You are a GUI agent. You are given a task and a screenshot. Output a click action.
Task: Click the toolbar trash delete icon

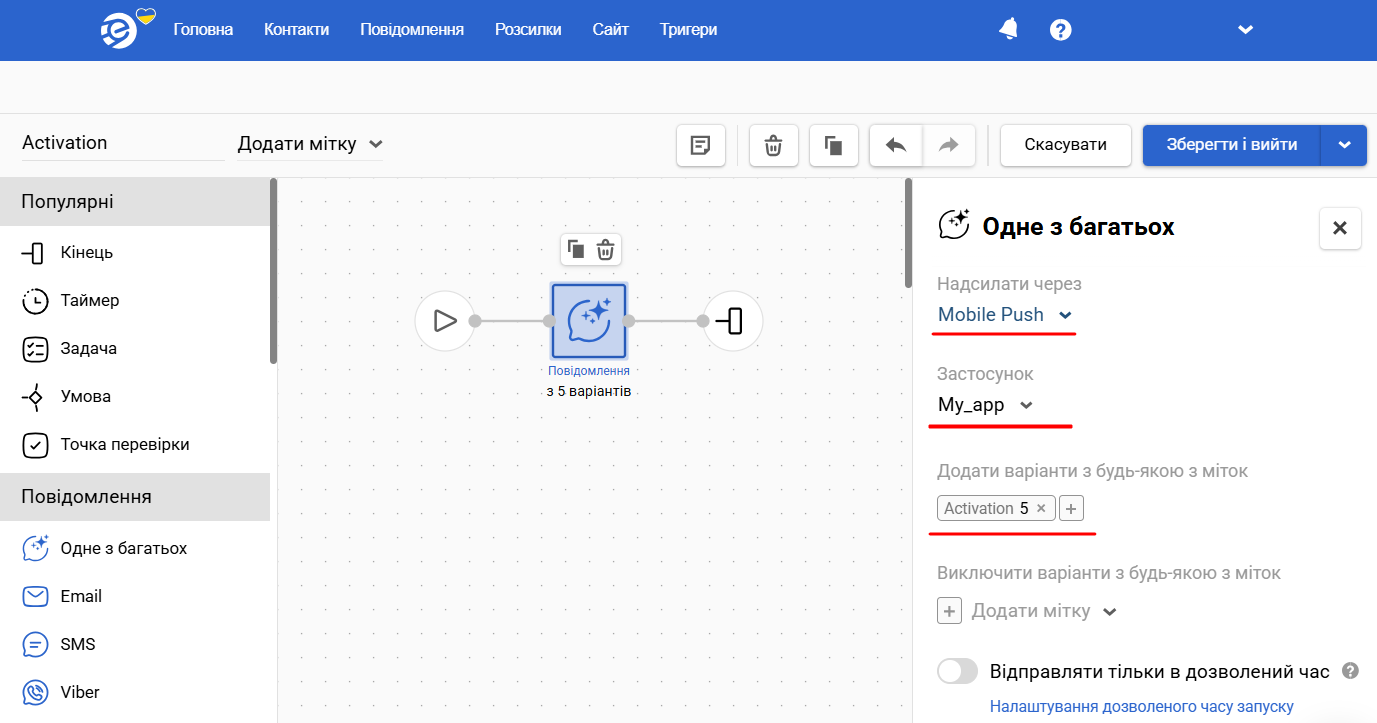(773, 145)
